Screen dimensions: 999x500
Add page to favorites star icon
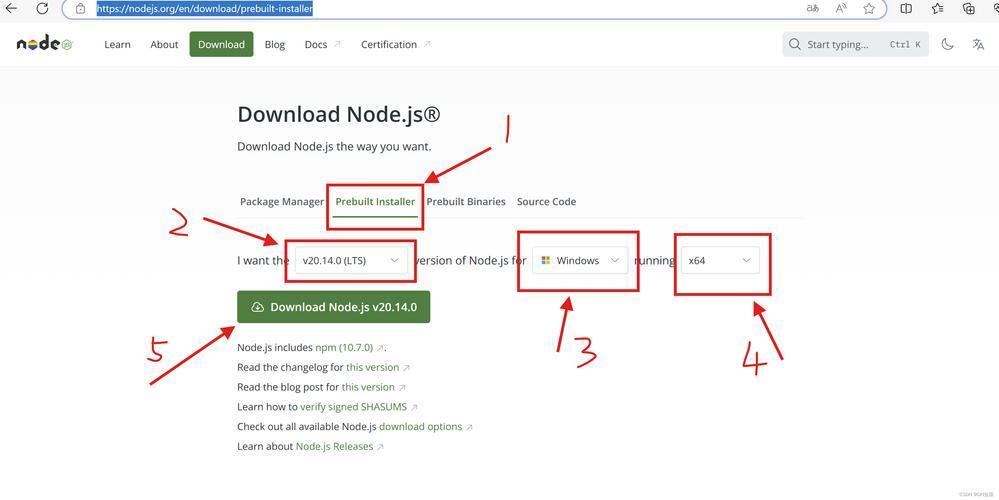(x=869, y=8)
